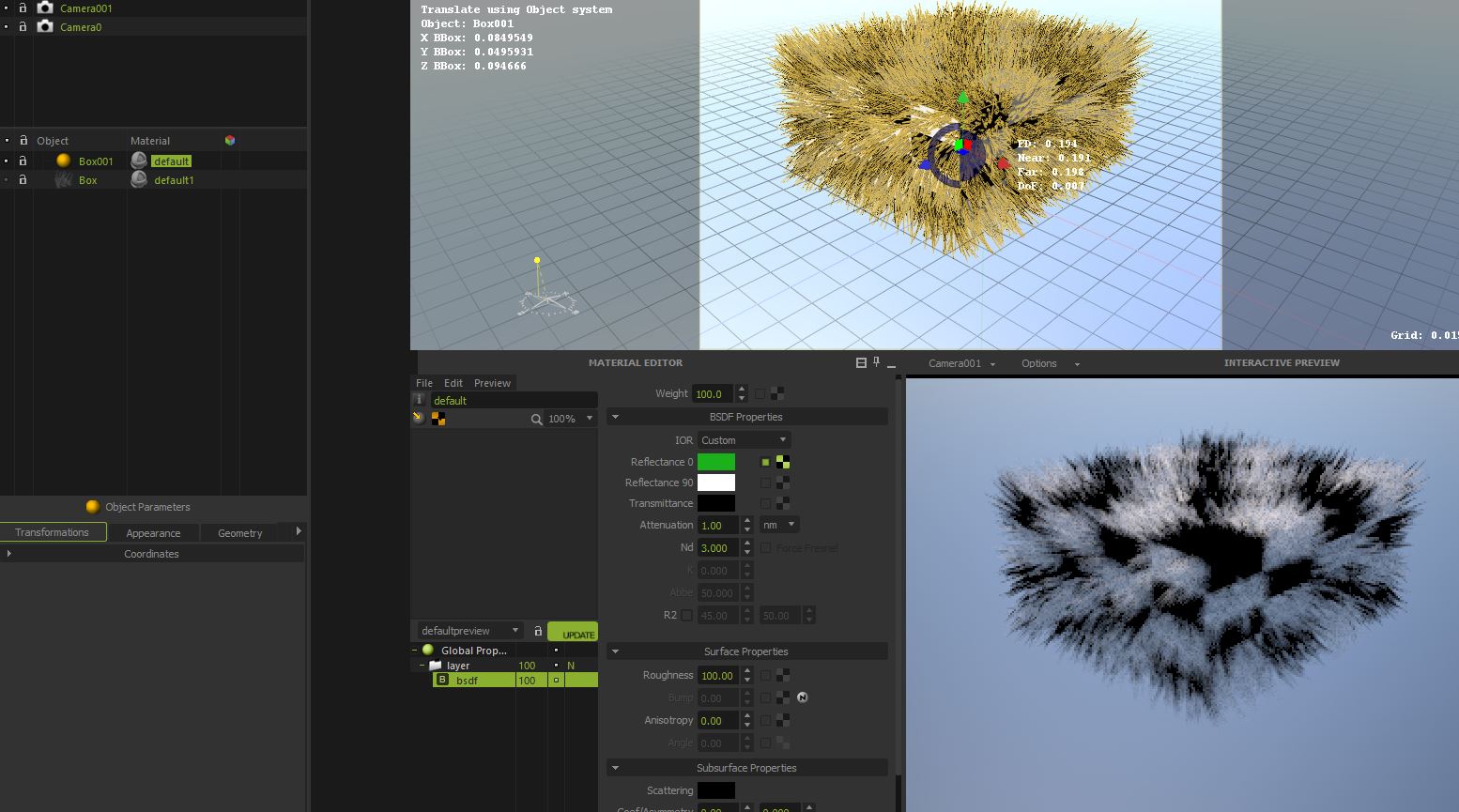The height and width of the screenshot is (812, 1459).
Task: Click the Reflectance 0 green color swatch
Action: click(x=716, y=462)
